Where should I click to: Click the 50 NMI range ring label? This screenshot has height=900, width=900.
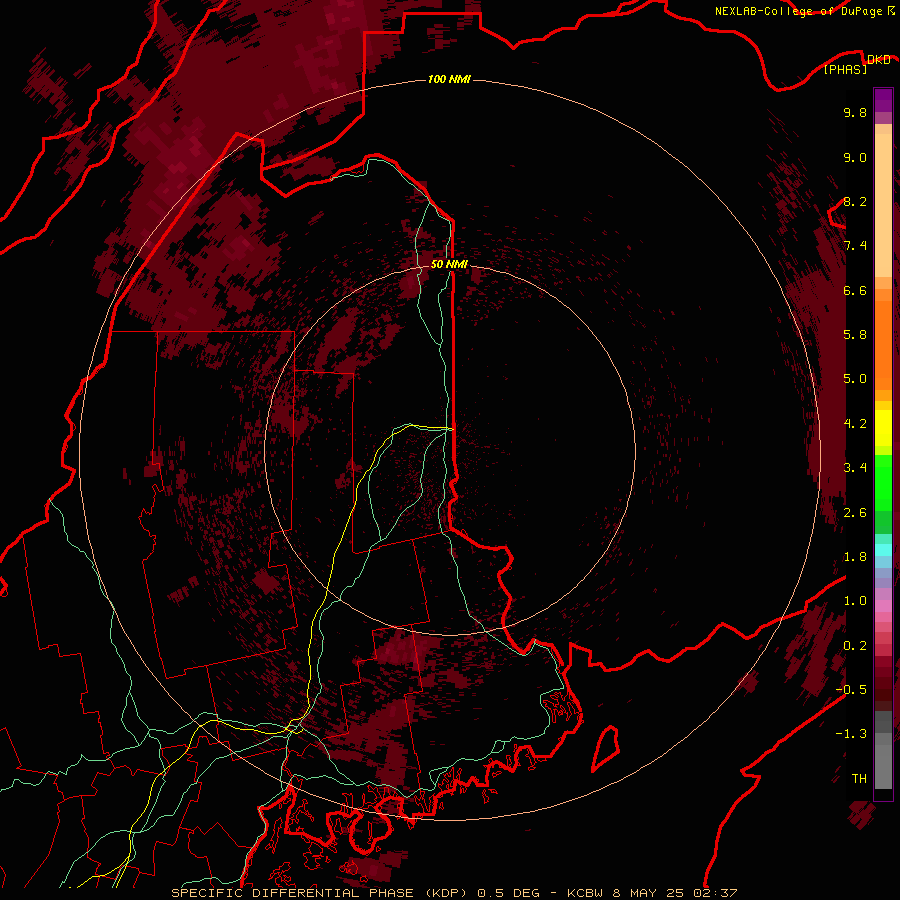(449, 264)
